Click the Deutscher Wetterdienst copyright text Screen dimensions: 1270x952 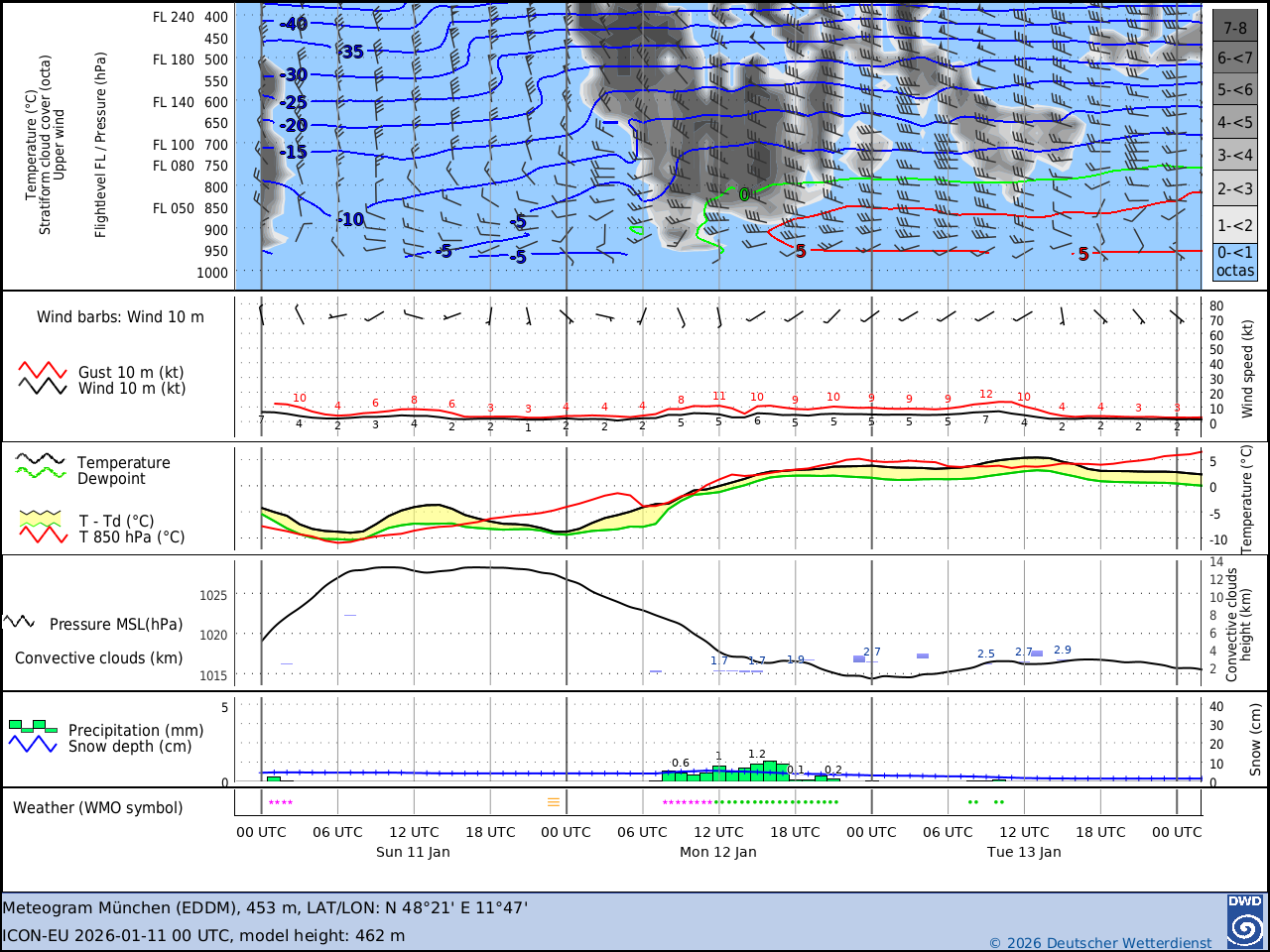[1100, 943]
